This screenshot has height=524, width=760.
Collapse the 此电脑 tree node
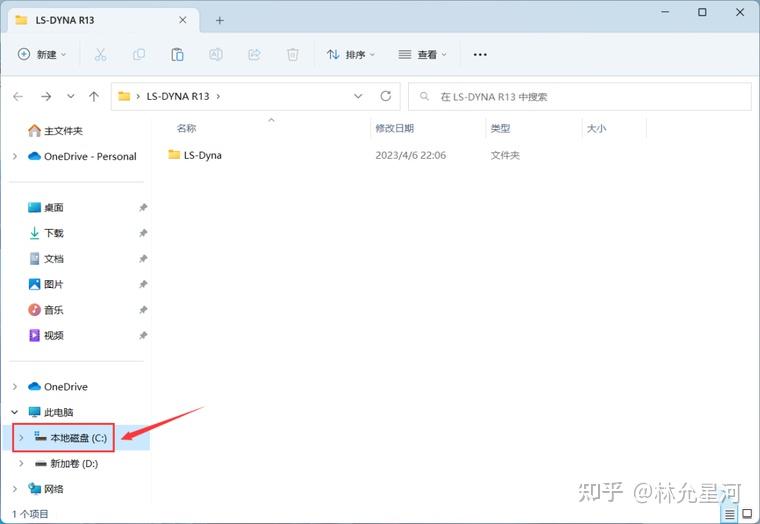[15, 412]
